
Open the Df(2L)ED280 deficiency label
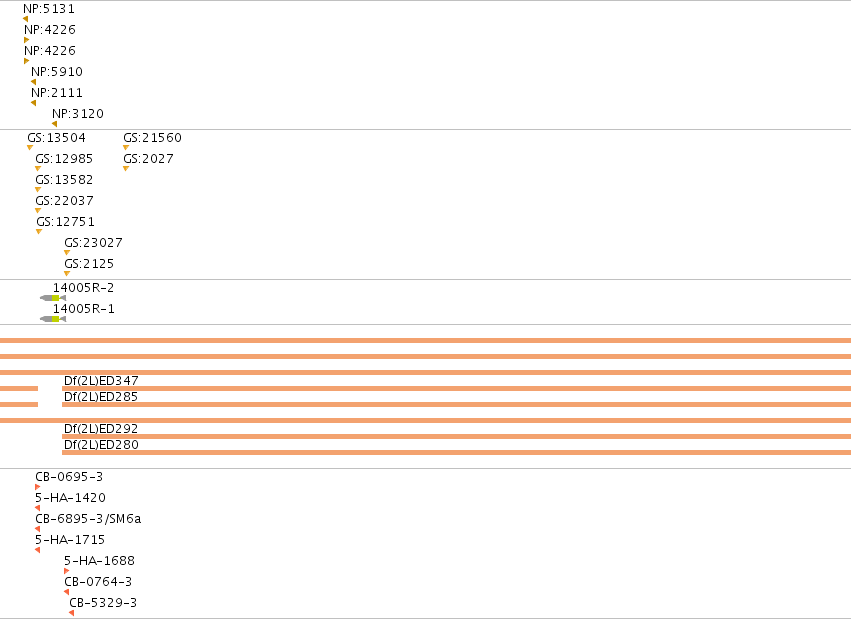101,444
